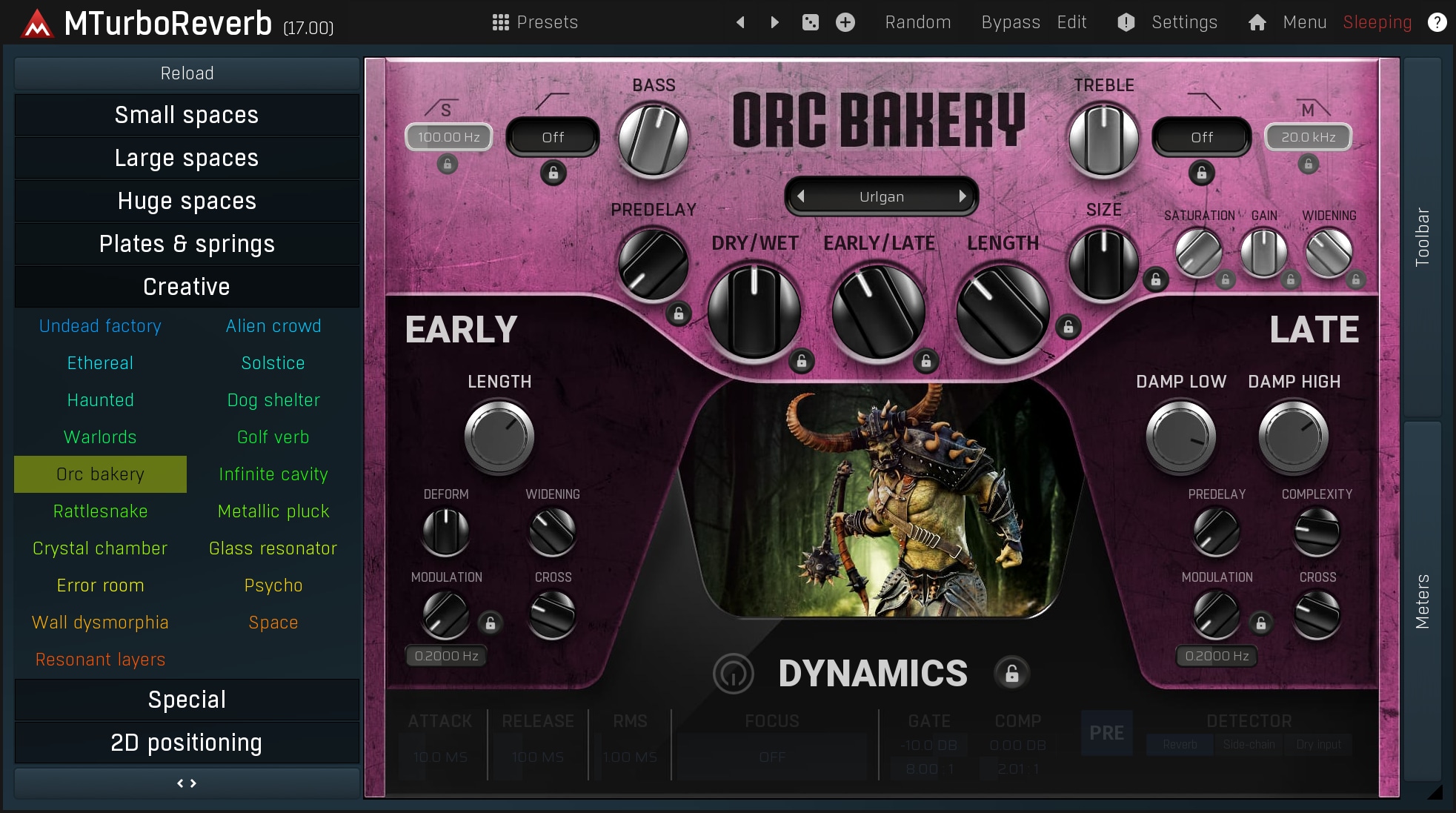Image resolution: width=1456 pixels, height=813 pixels.
Task: Go to previous preset arrow in top bar
Action: [x=740, y=22]
